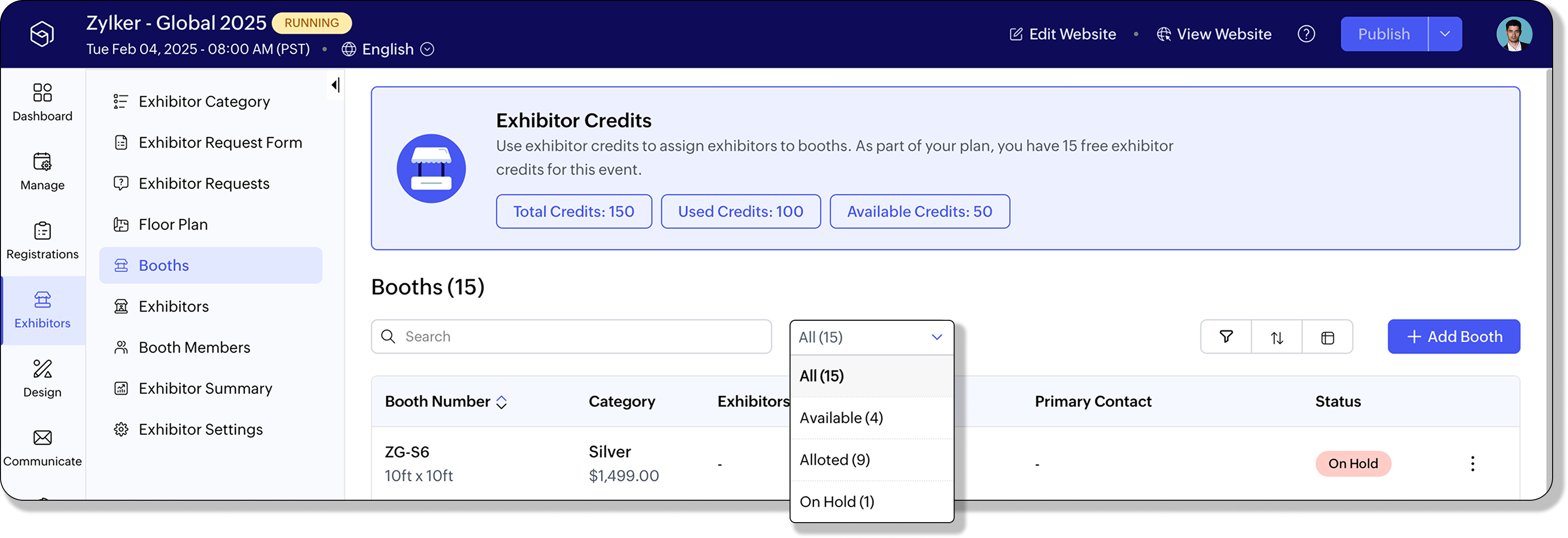Image resolution: width=1568 pixels, height=538 pixels.
Task: Click the filter icon in booths toolbar
Action: [x=1226, y=337]
